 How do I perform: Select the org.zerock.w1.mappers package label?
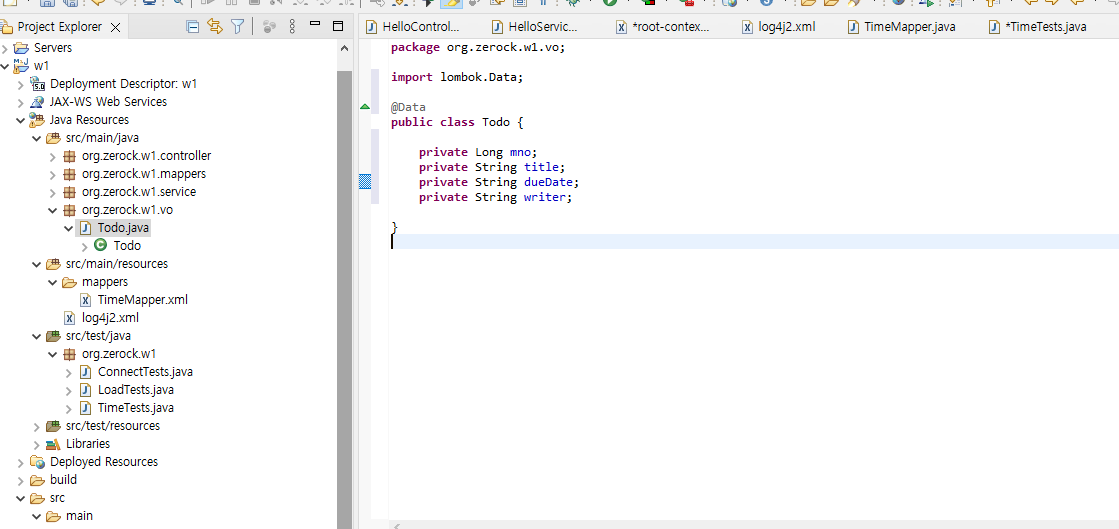click(x=143, y=173)
